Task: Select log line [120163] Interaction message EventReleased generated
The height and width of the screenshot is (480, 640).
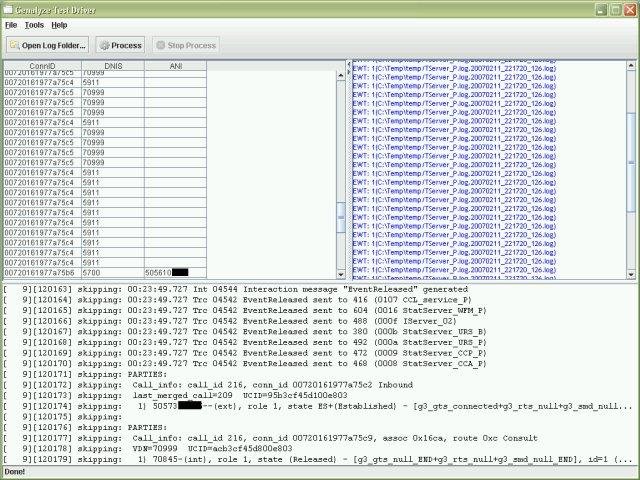Action: 236,289
